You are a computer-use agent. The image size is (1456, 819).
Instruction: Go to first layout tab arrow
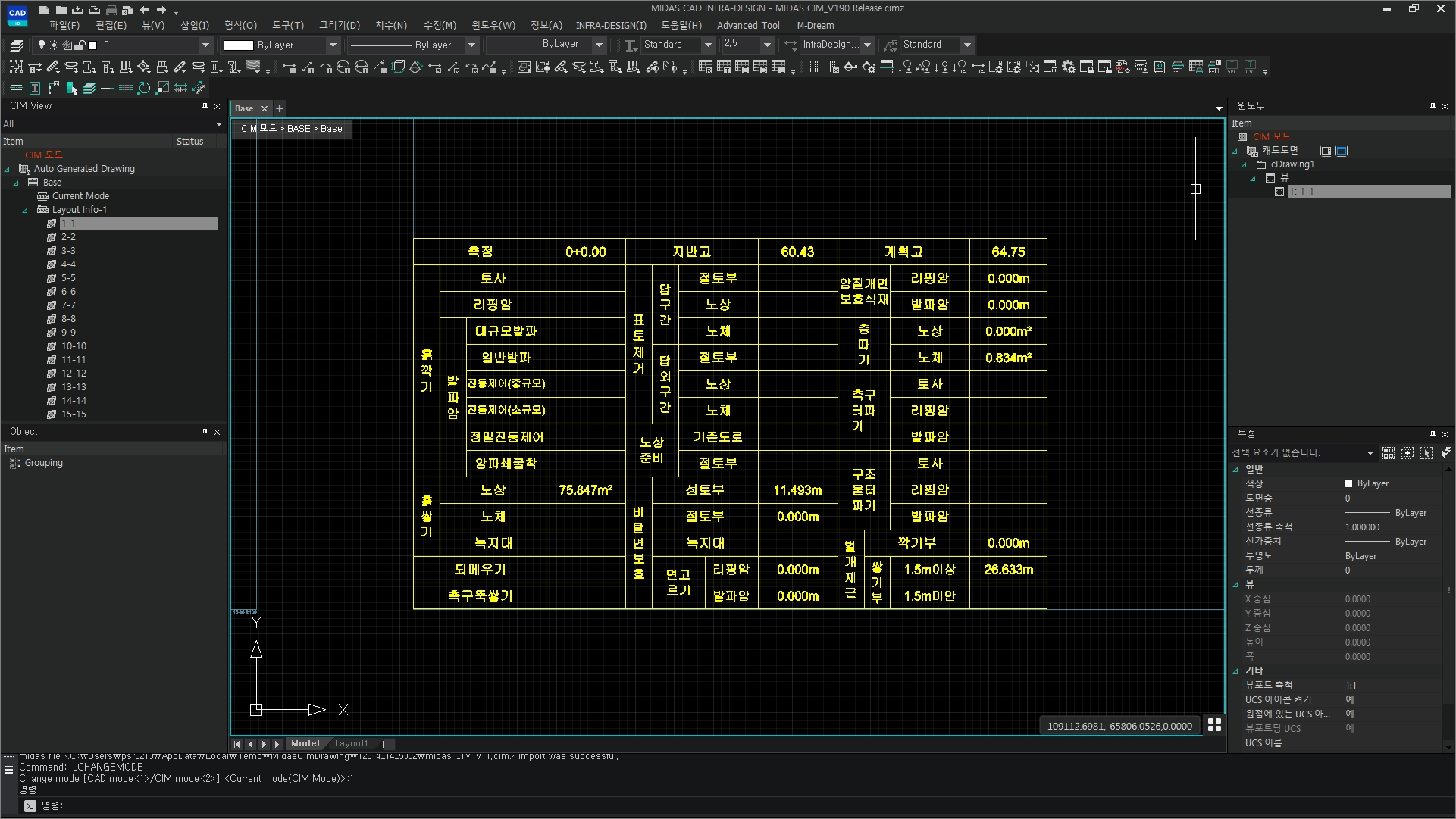(x=237, y=744)
